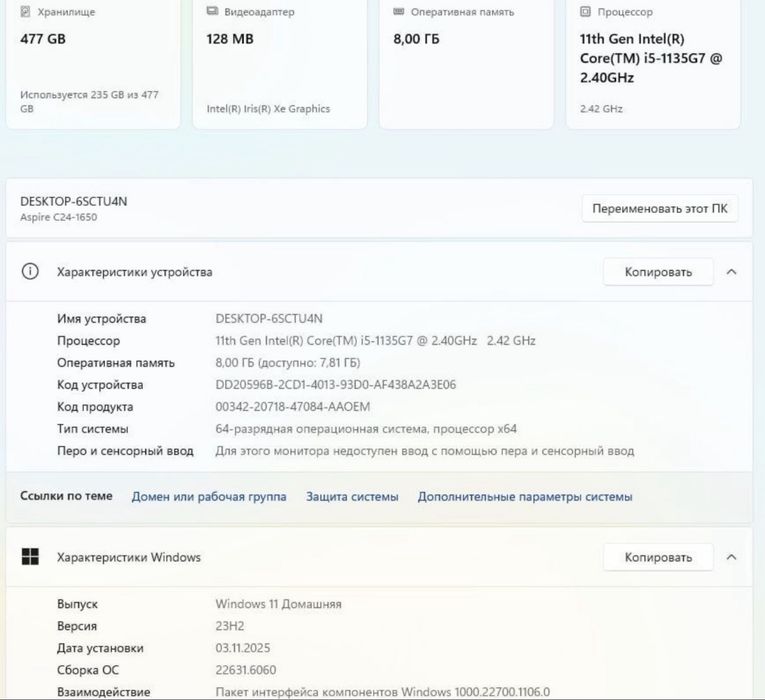Click the storage drive icon beside Хранилище
The width and height of the screenshot is (765, 700).
[25, 12]
